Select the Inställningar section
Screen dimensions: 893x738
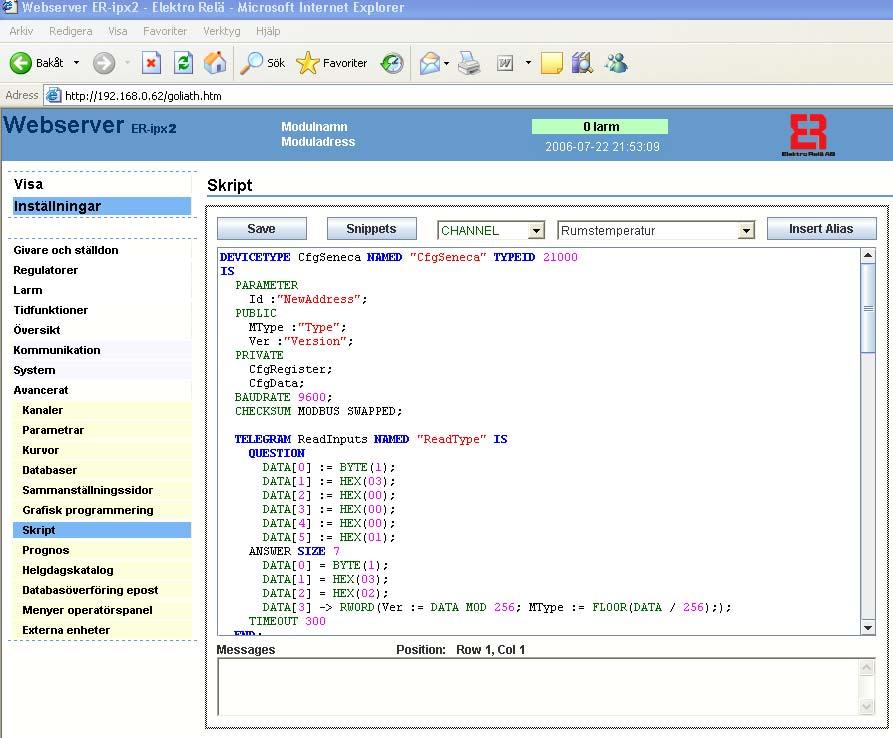click(102, 206)
